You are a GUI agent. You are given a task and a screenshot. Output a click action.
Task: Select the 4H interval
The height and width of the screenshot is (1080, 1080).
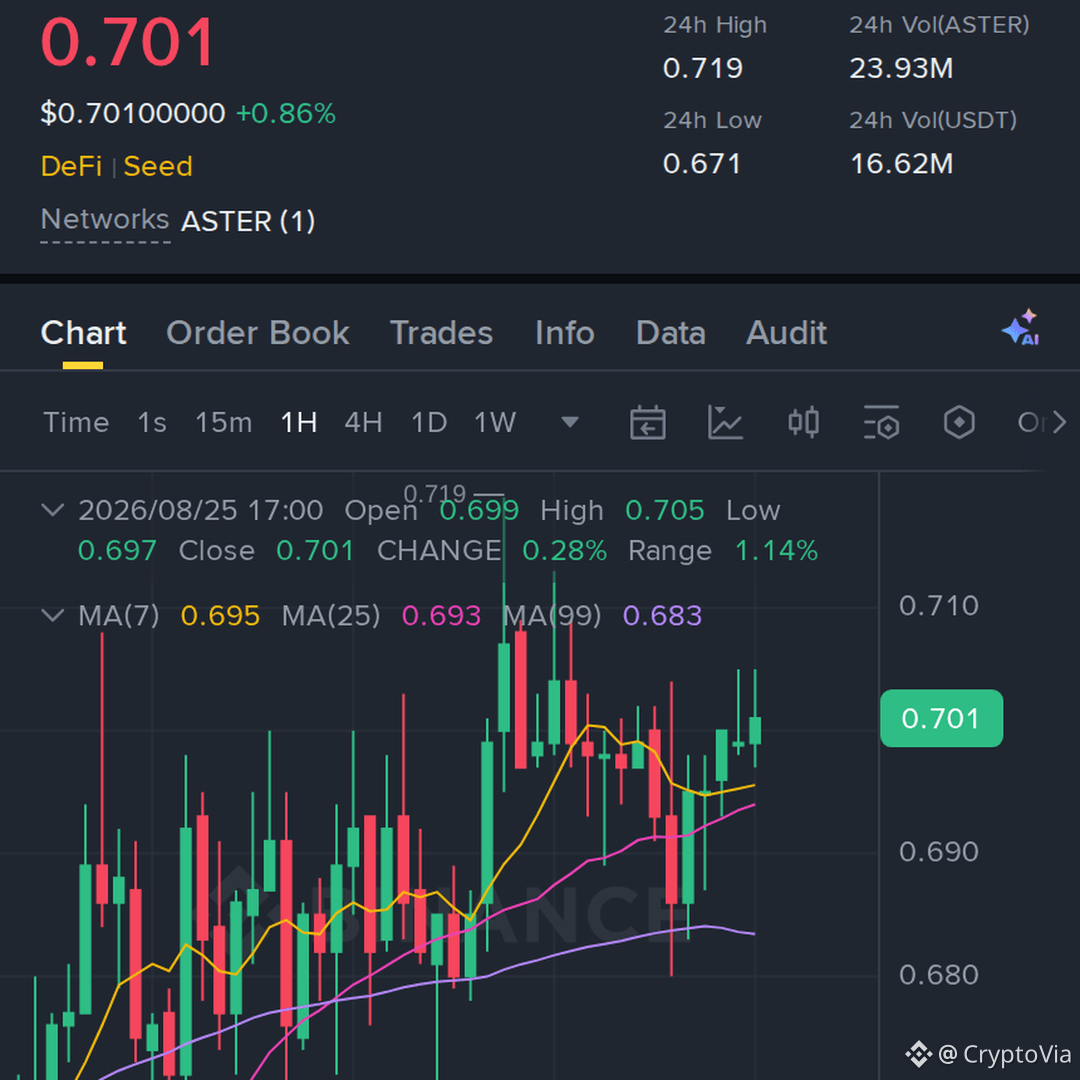(x=364, y=422)
